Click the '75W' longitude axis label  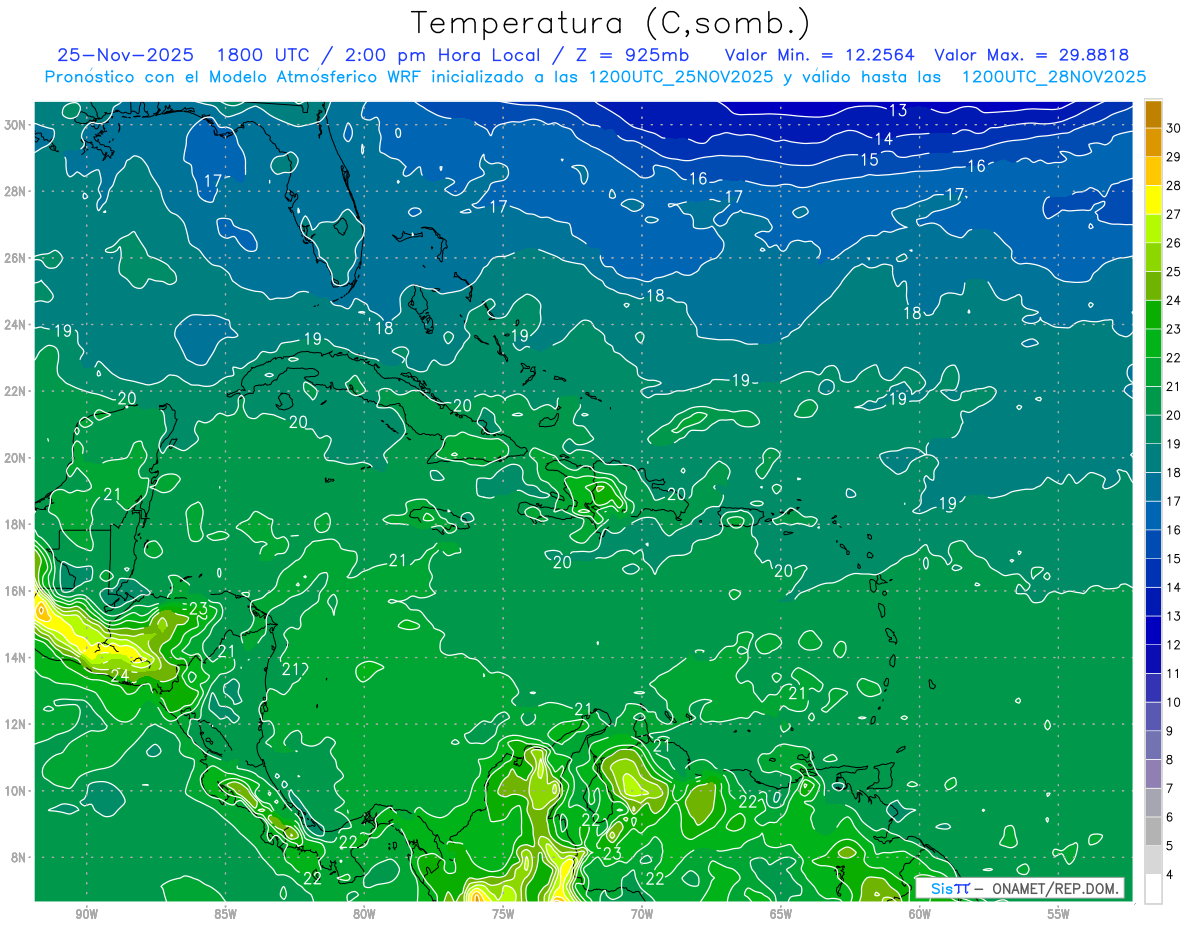pos(503,914)
